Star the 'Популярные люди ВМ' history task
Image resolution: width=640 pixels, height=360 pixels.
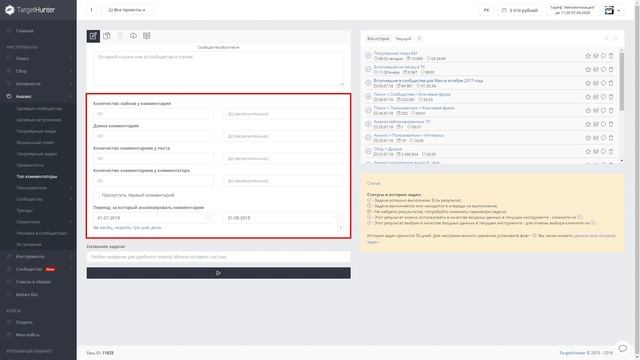(588, 56)
